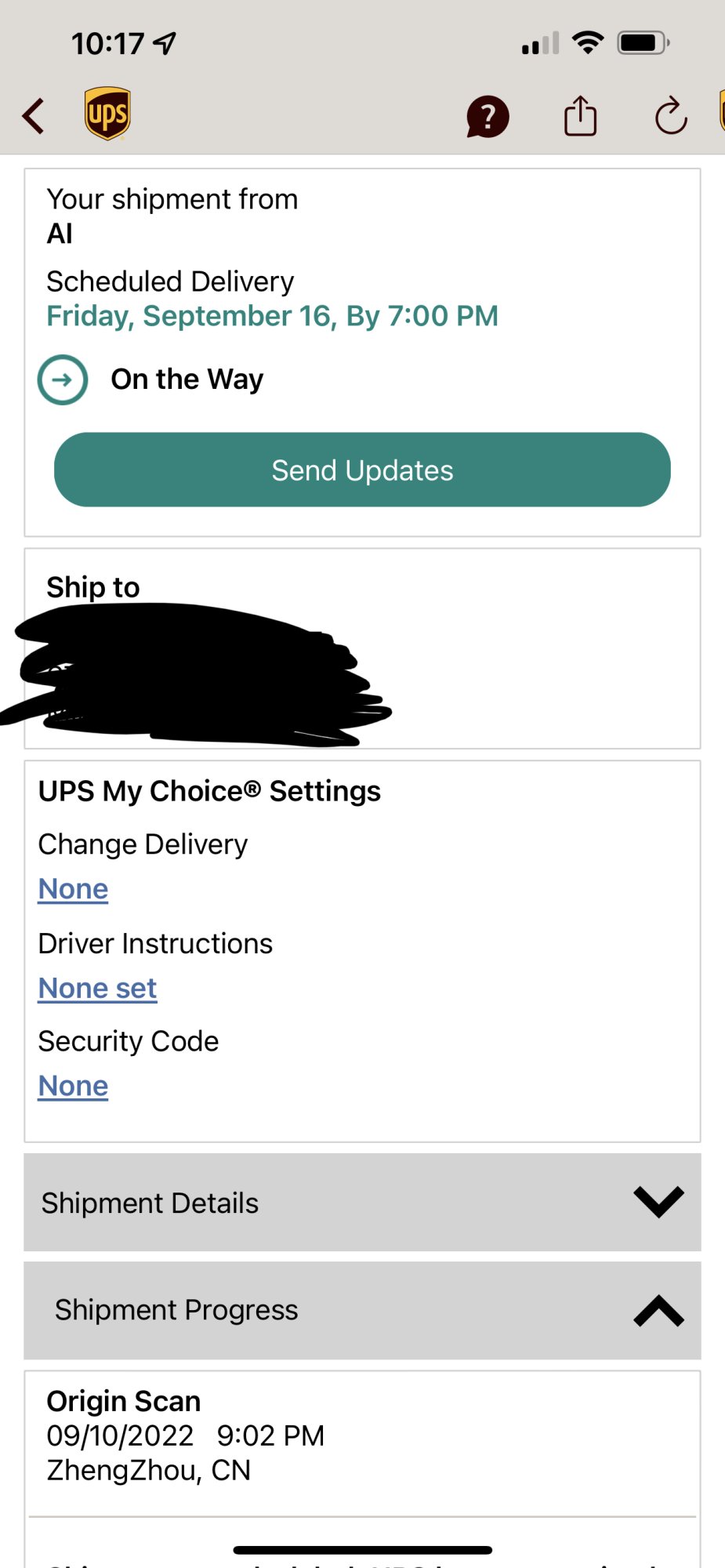Tap the UPS shield logo
Screen dimensions: 725x1568
[107, 114]
